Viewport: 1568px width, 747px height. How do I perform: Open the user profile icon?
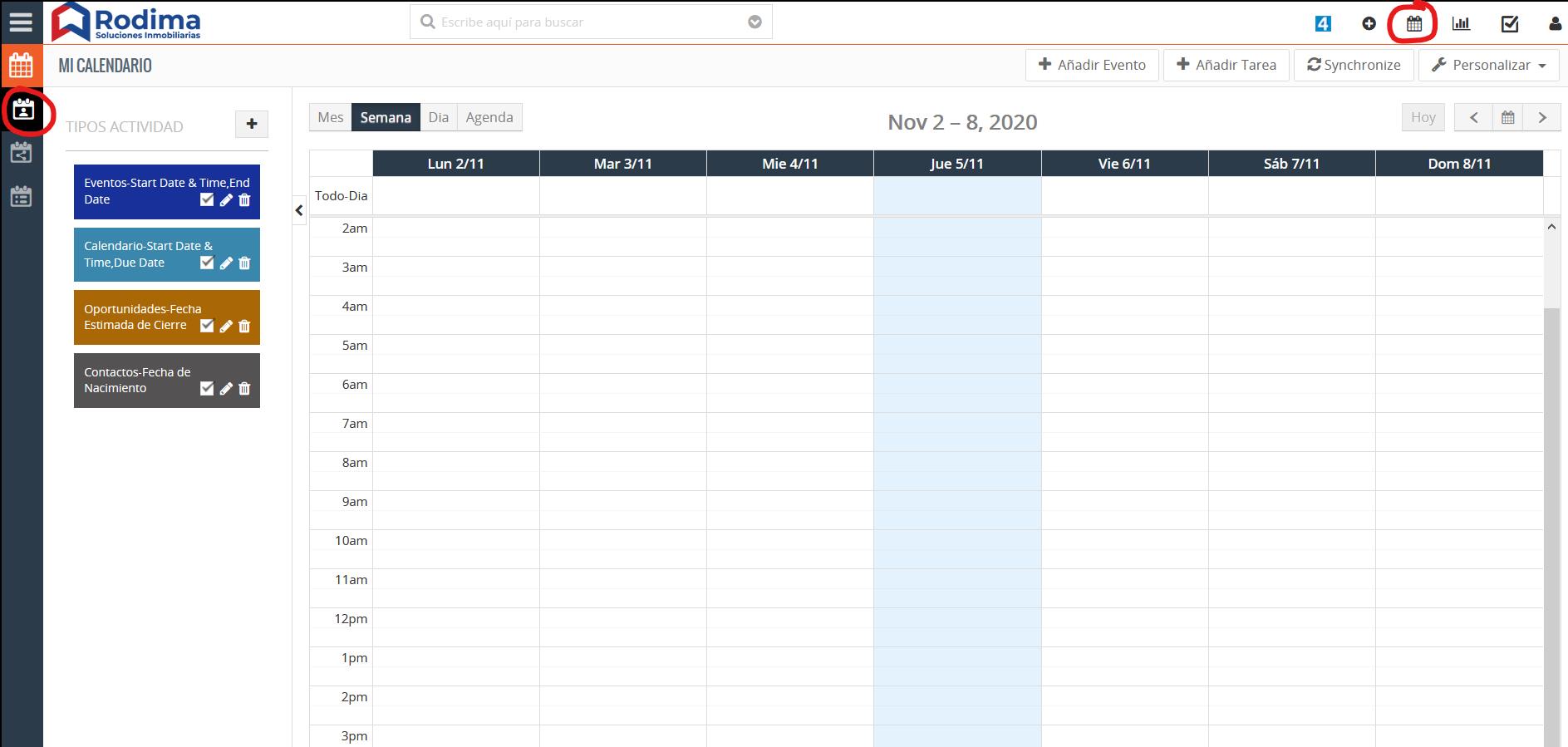click(x=1555, y=24)
